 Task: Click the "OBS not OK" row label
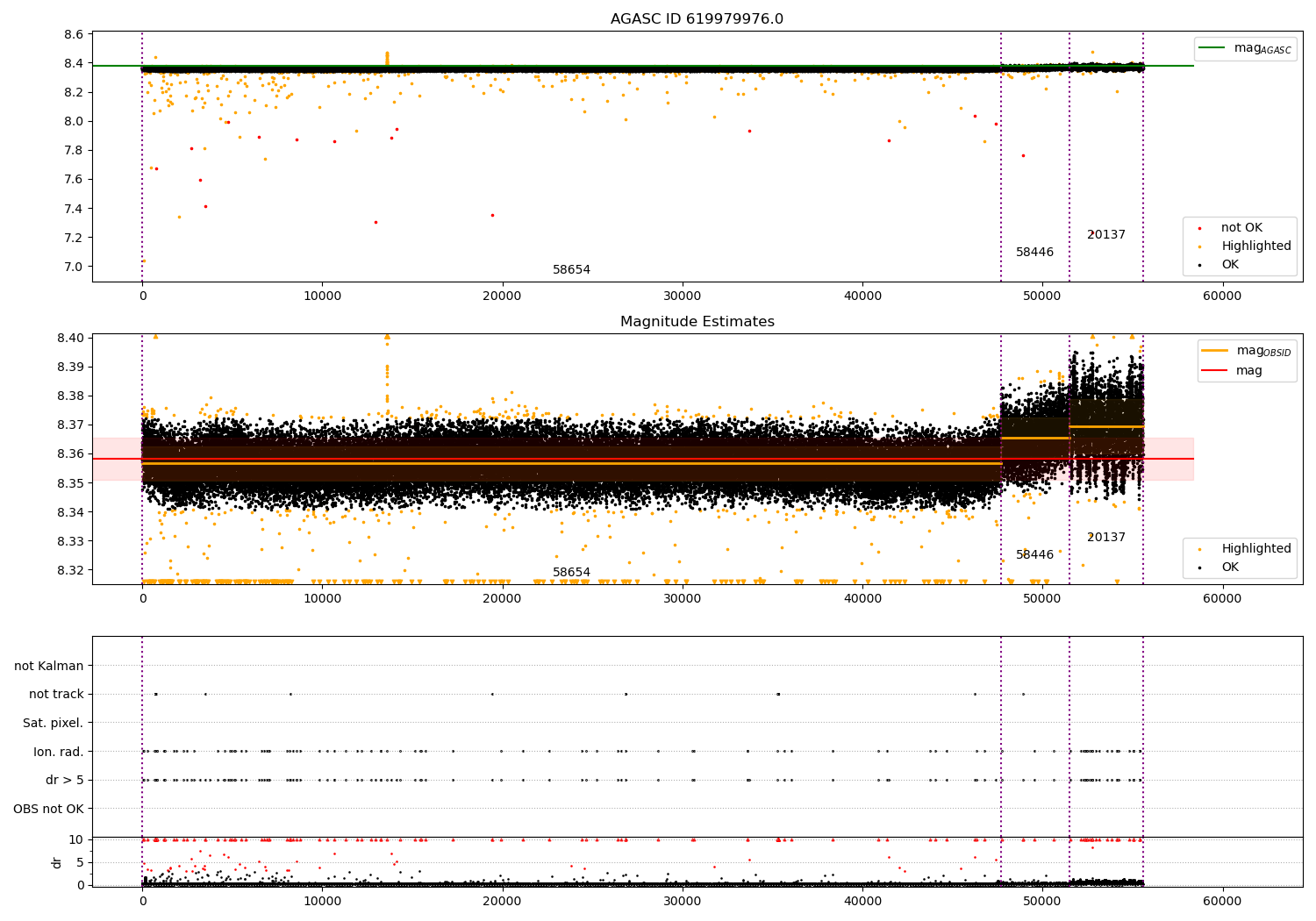(x=49, y=810)
